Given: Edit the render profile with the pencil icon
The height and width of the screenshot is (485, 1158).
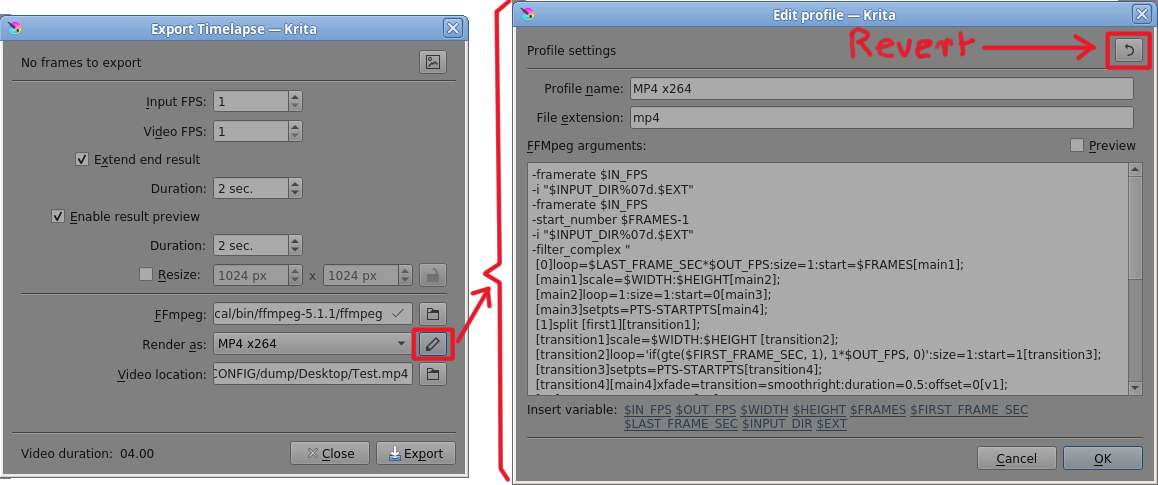Looking at the screenshot, I should coord(433,343).
